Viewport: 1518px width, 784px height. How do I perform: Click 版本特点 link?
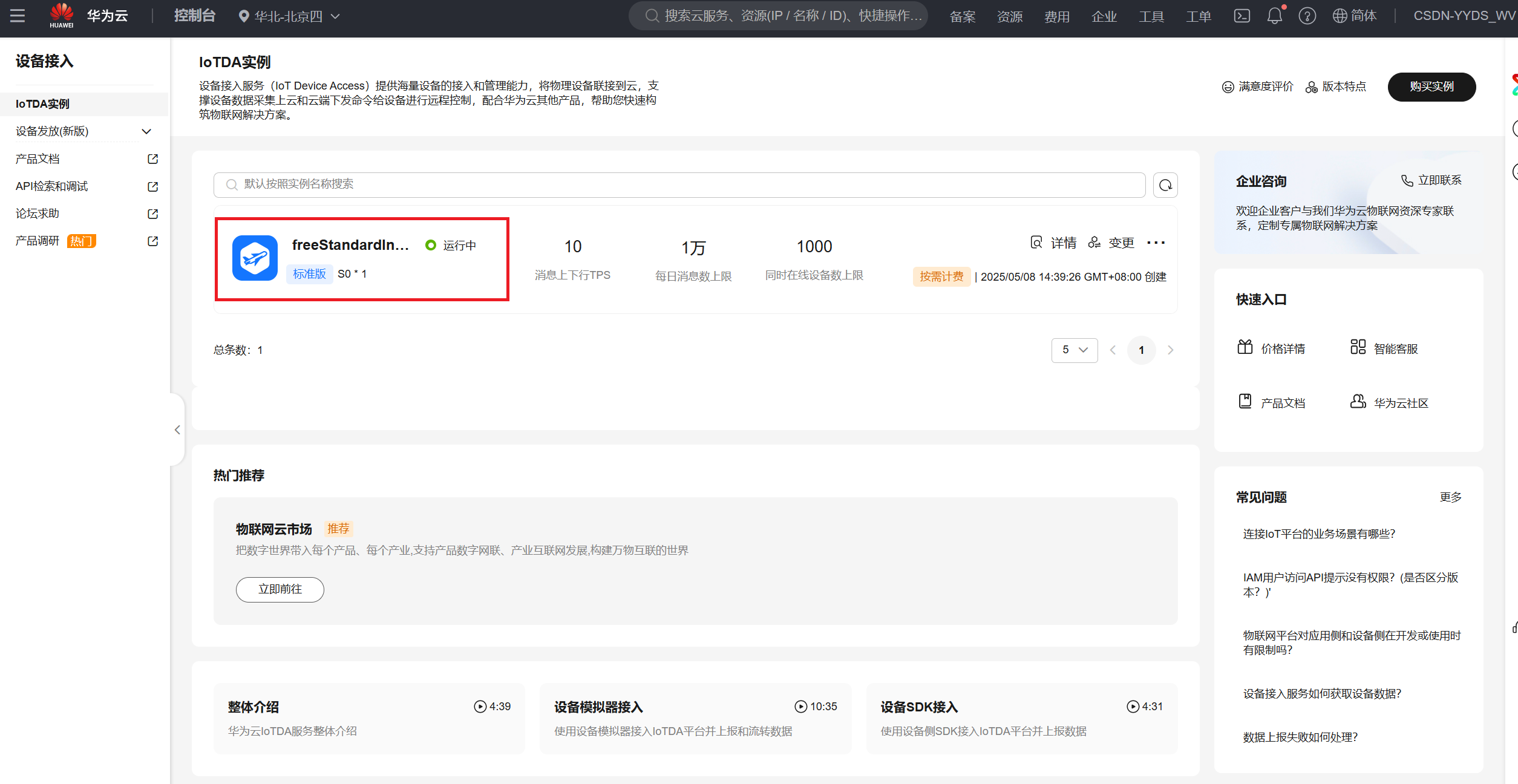[1335, 87]
